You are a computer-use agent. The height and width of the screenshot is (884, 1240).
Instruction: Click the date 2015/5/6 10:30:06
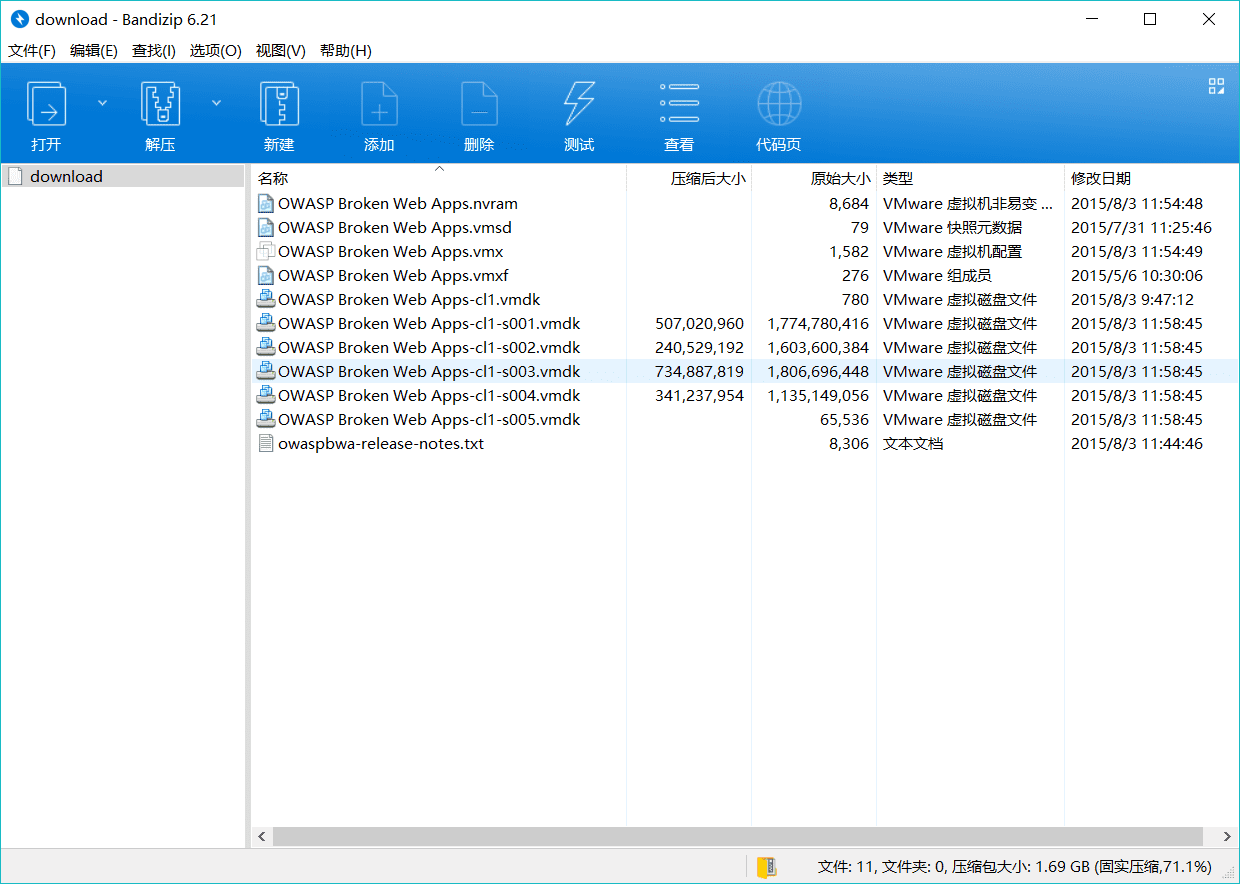[x=1137, y=275]
